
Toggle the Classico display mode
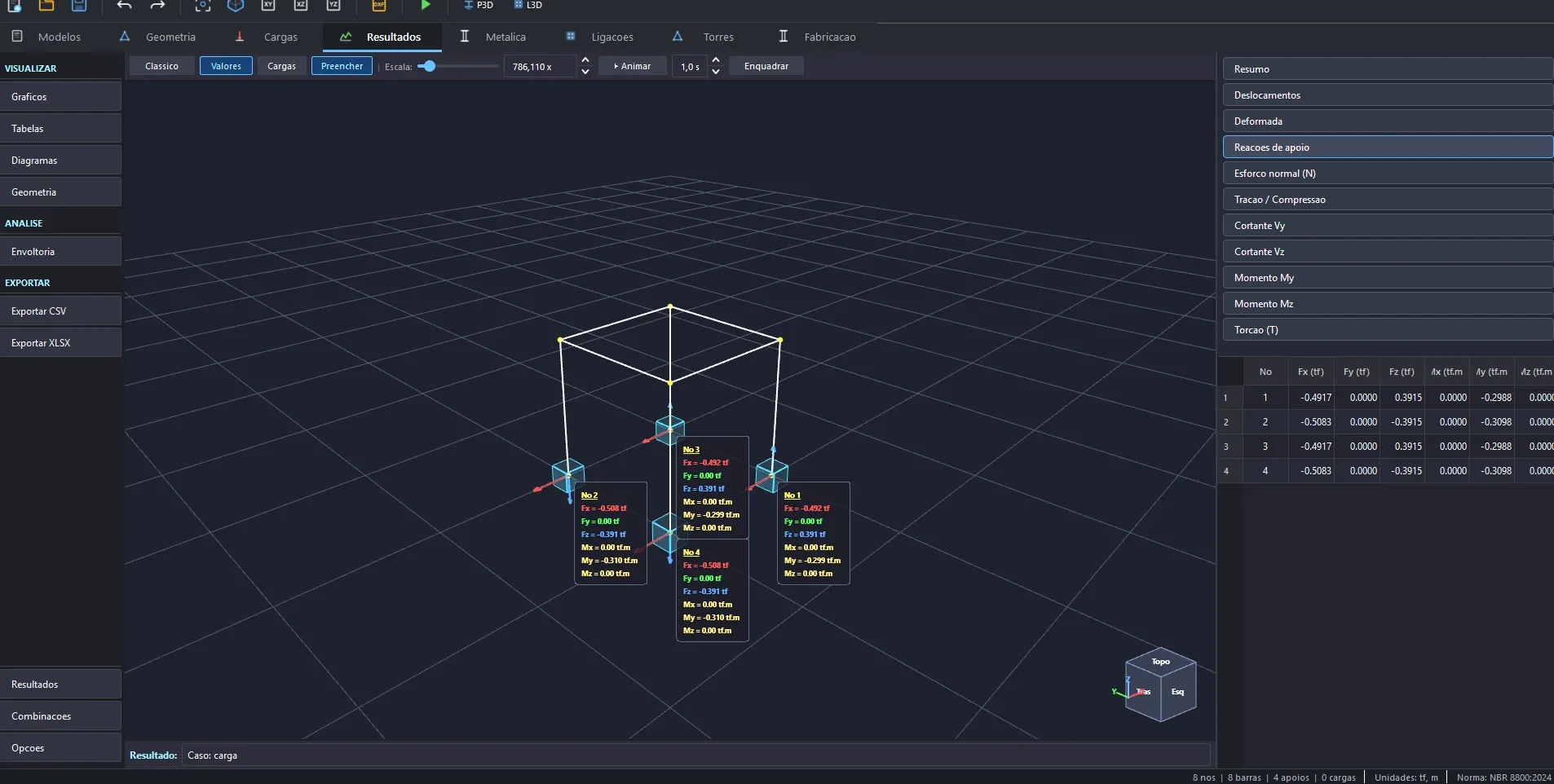[x=161, y=66]
